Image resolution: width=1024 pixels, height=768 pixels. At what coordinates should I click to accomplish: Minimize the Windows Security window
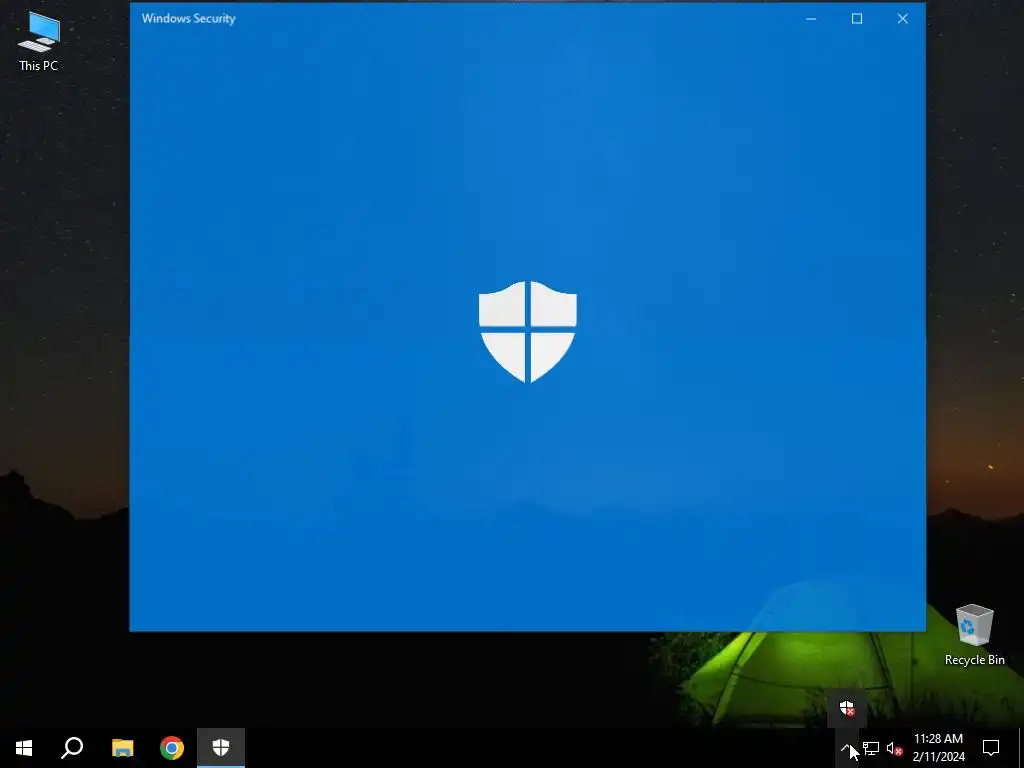pyautogui.click(x=811, y=19)
